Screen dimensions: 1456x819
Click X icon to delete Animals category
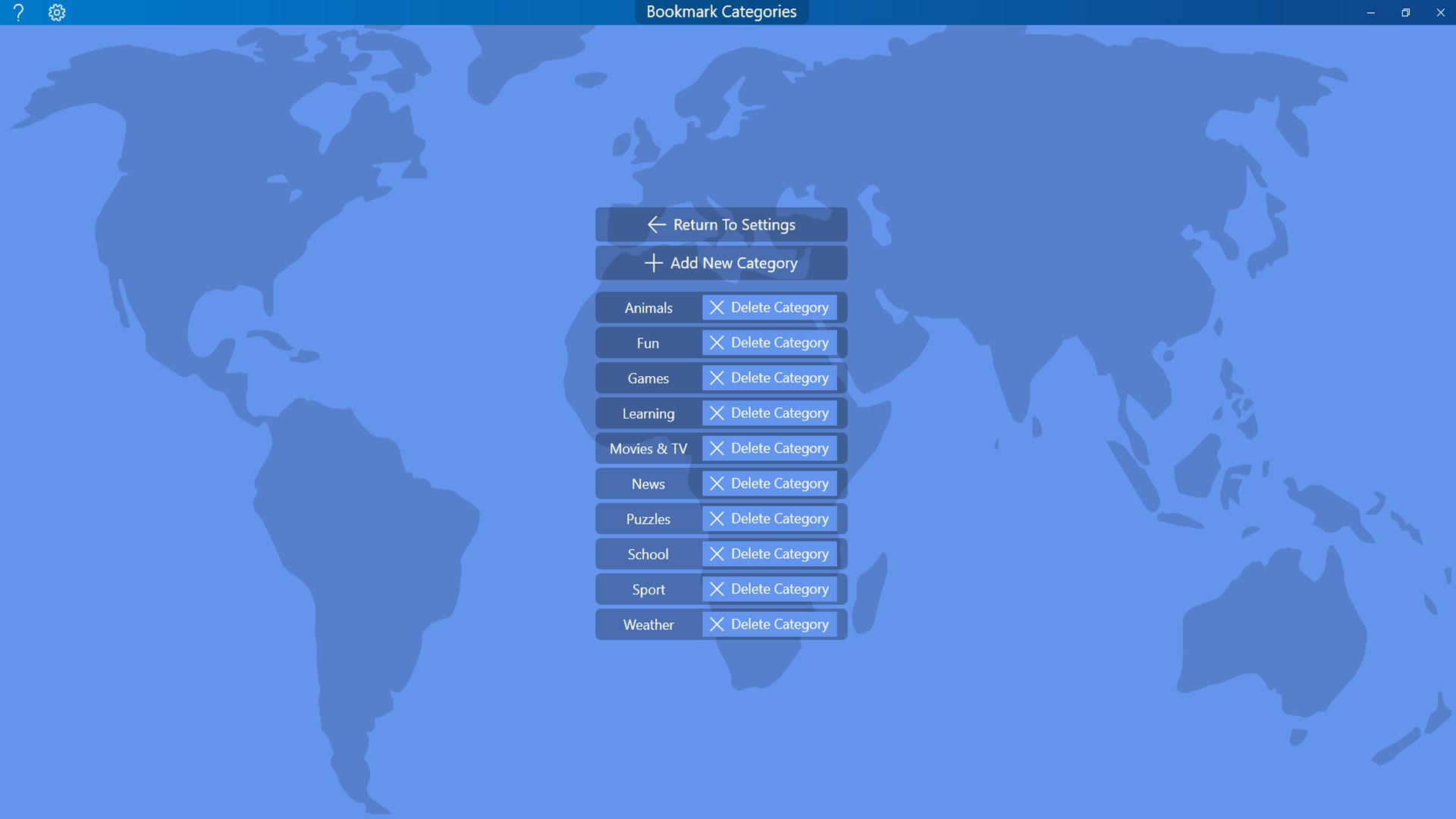[x=717, y=308]
